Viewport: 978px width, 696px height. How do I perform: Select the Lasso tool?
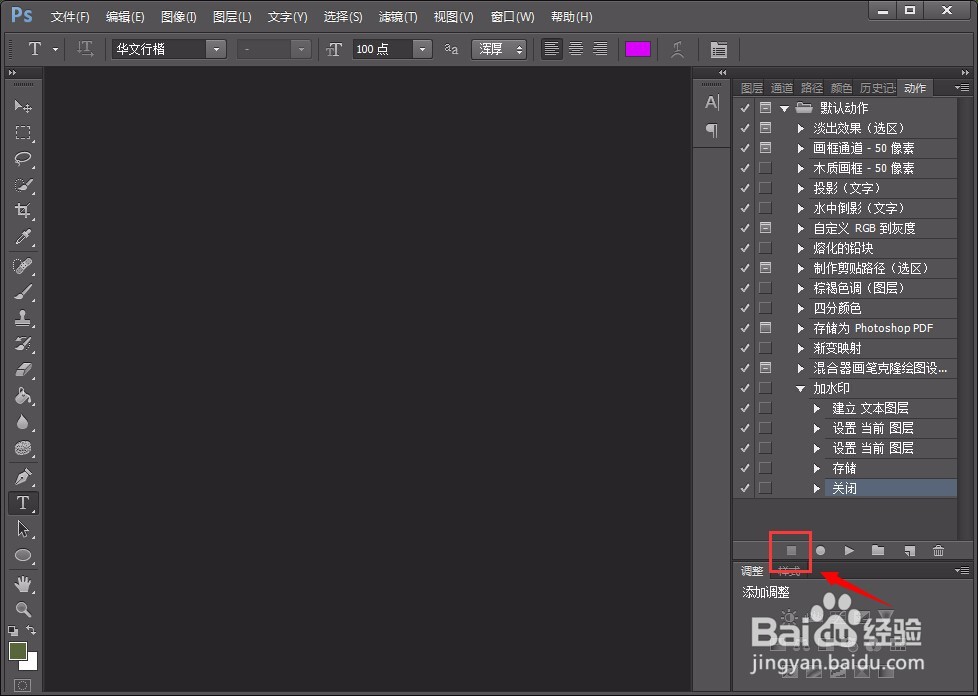pos(23,158)
